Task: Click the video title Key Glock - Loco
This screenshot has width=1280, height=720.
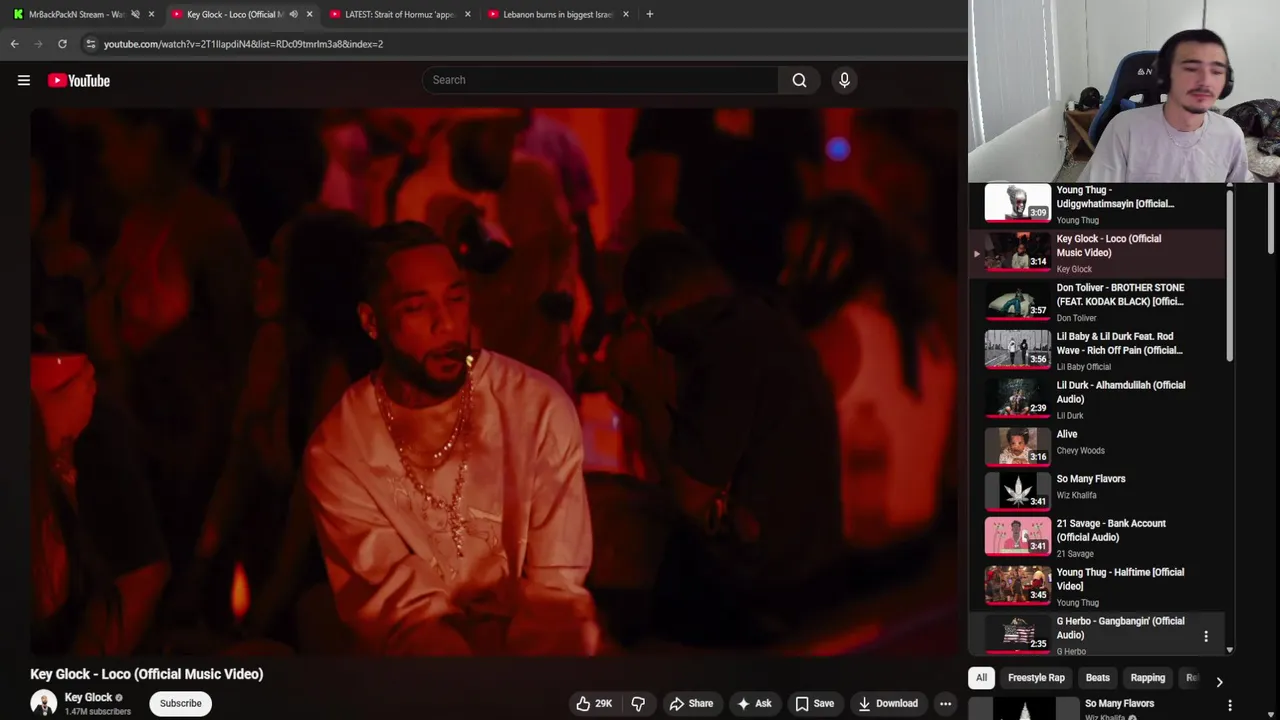Action: tap(147, 674)
